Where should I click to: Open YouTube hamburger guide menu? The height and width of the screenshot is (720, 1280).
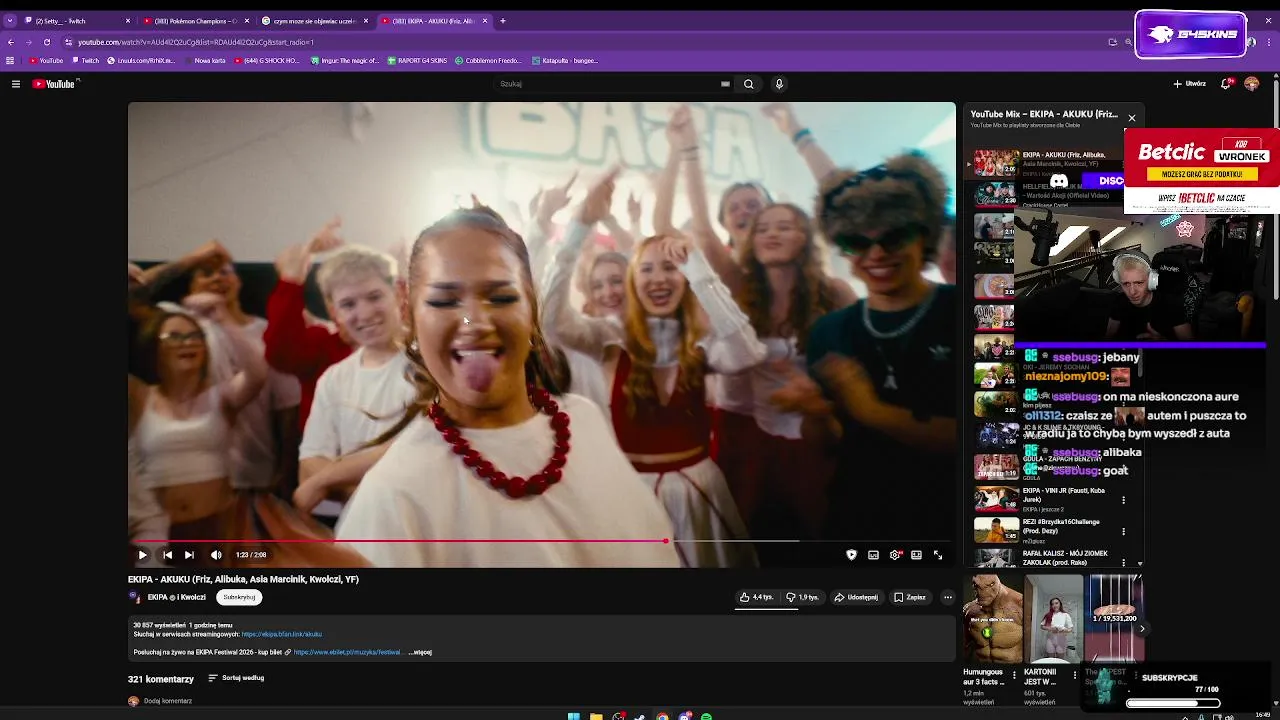[16, 84]
